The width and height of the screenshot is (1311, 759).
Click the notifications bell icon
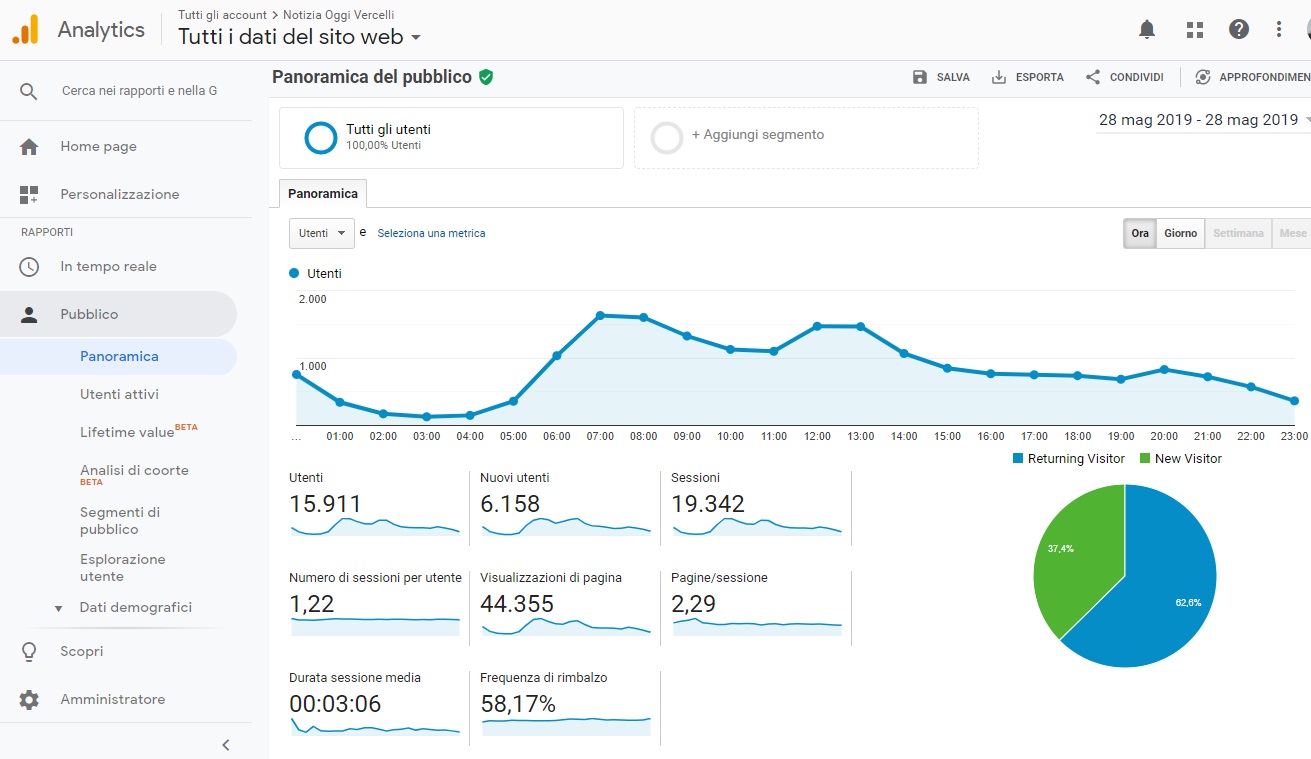coord(1147,30)
